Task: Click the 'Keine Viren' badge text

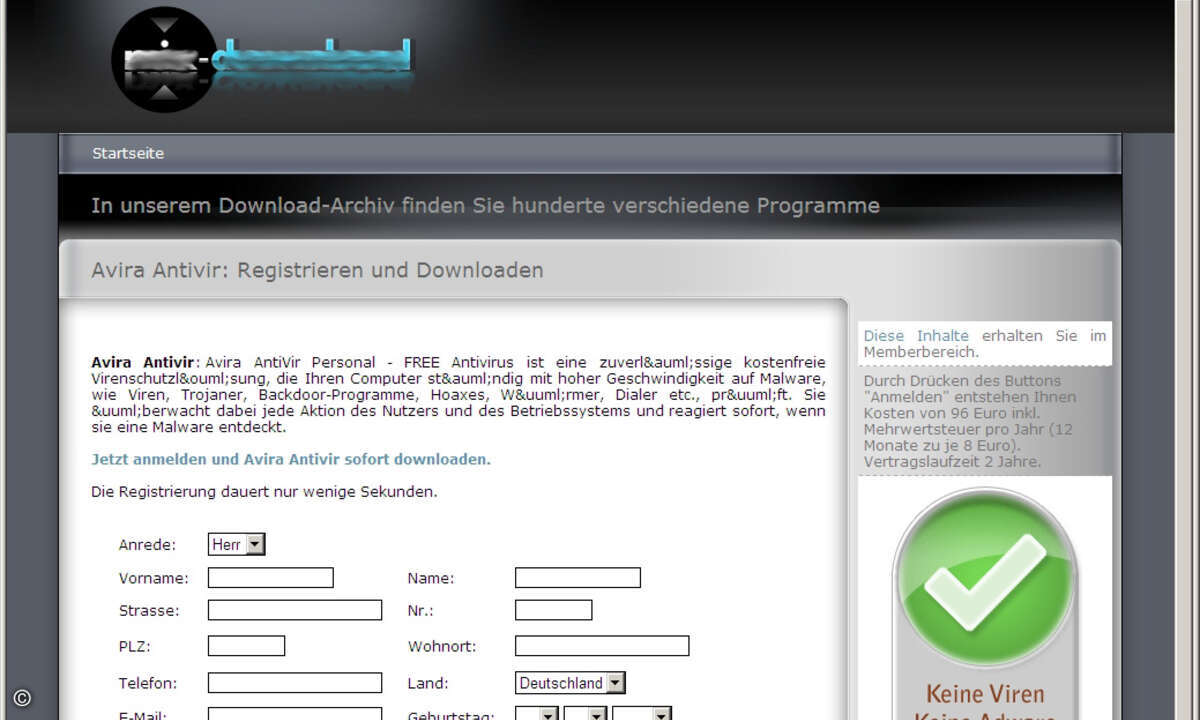Action: coord(985,694)
